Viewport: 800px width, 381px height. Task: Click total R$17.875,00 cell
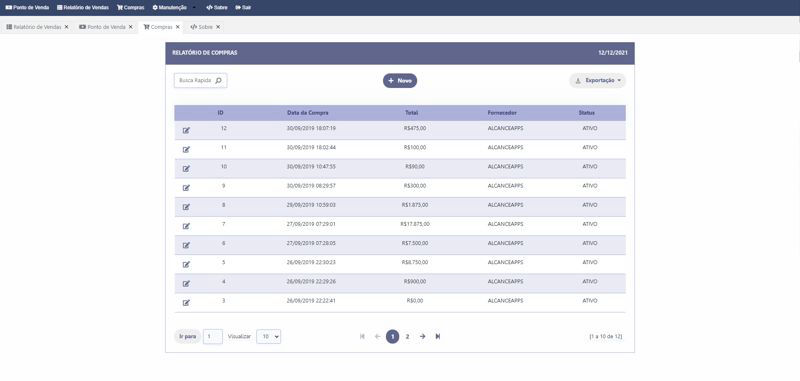(x=415, y=224)
